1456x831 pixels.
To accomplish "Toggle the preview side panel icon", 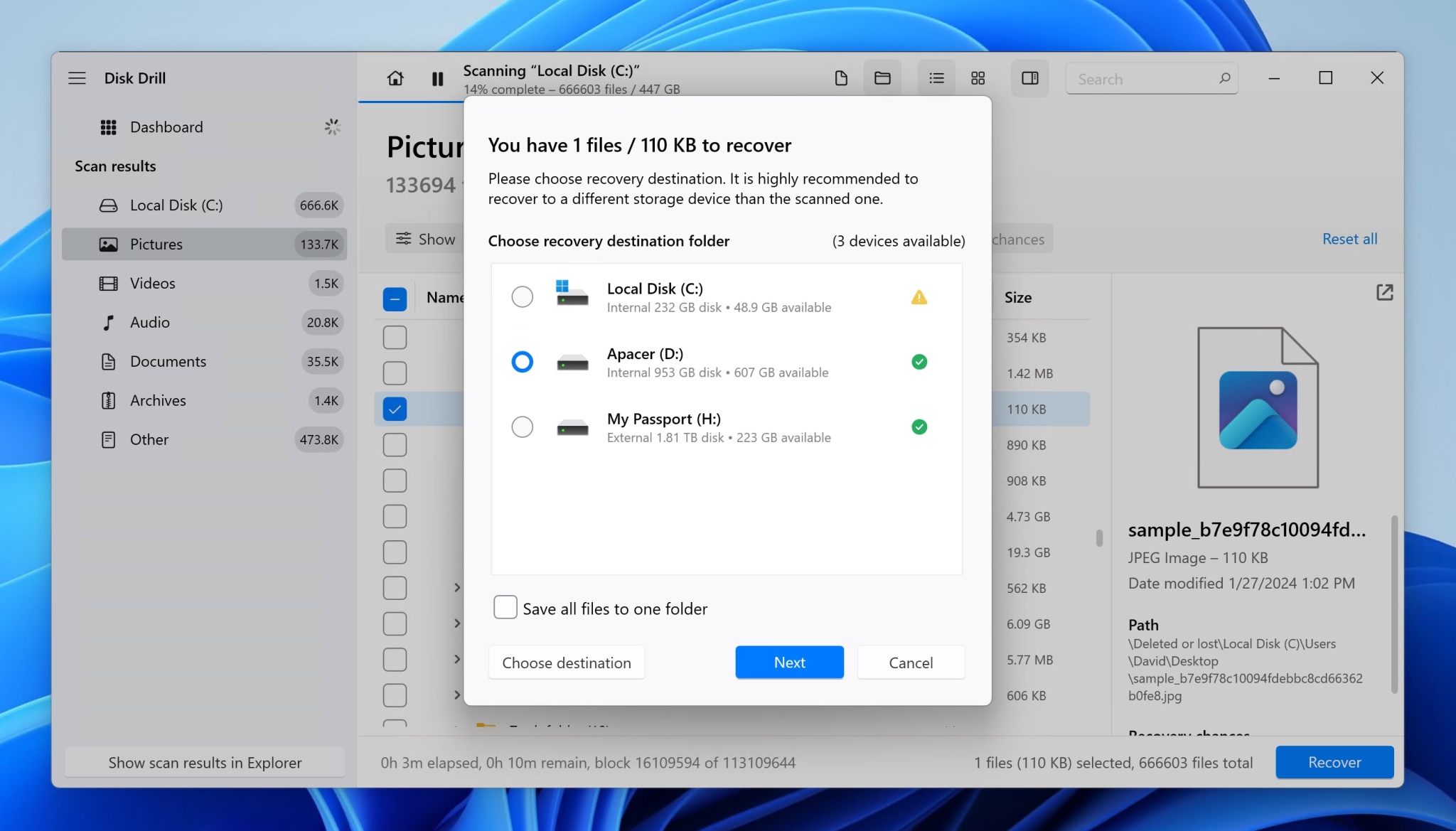I will pos(1029,78).
